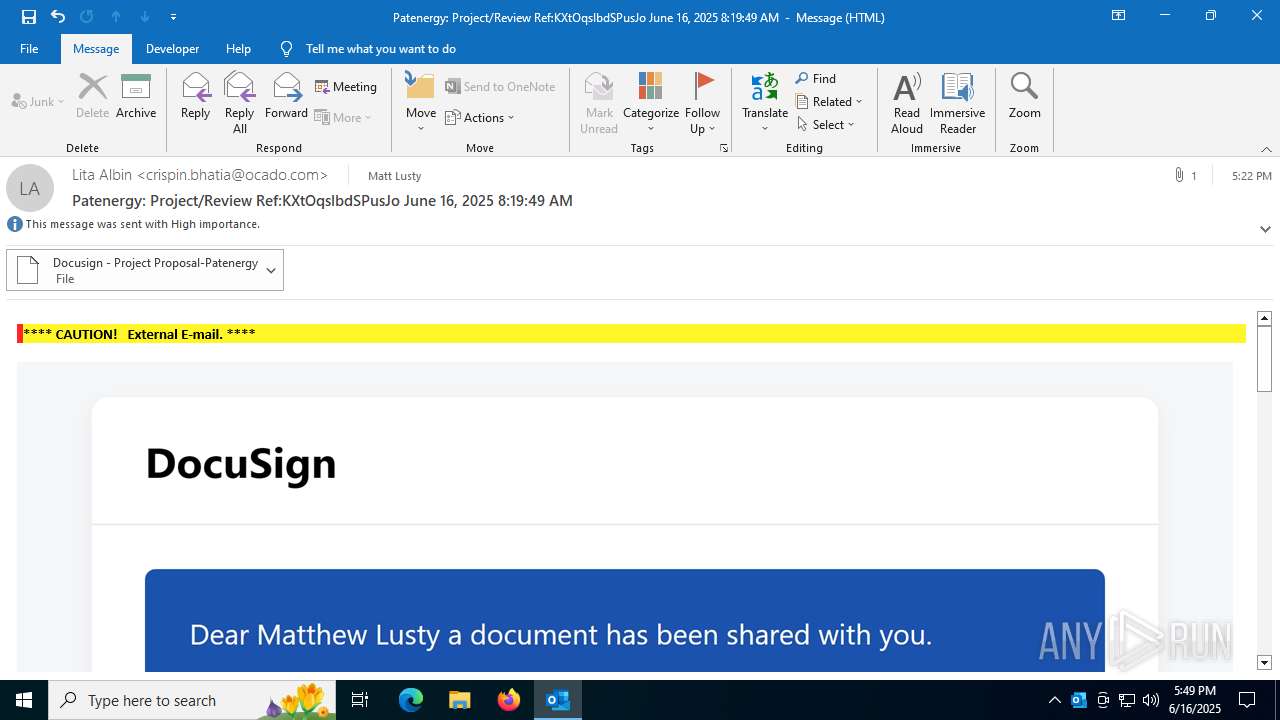
Task: Click the Windows Start button
Action: (24, 700)
